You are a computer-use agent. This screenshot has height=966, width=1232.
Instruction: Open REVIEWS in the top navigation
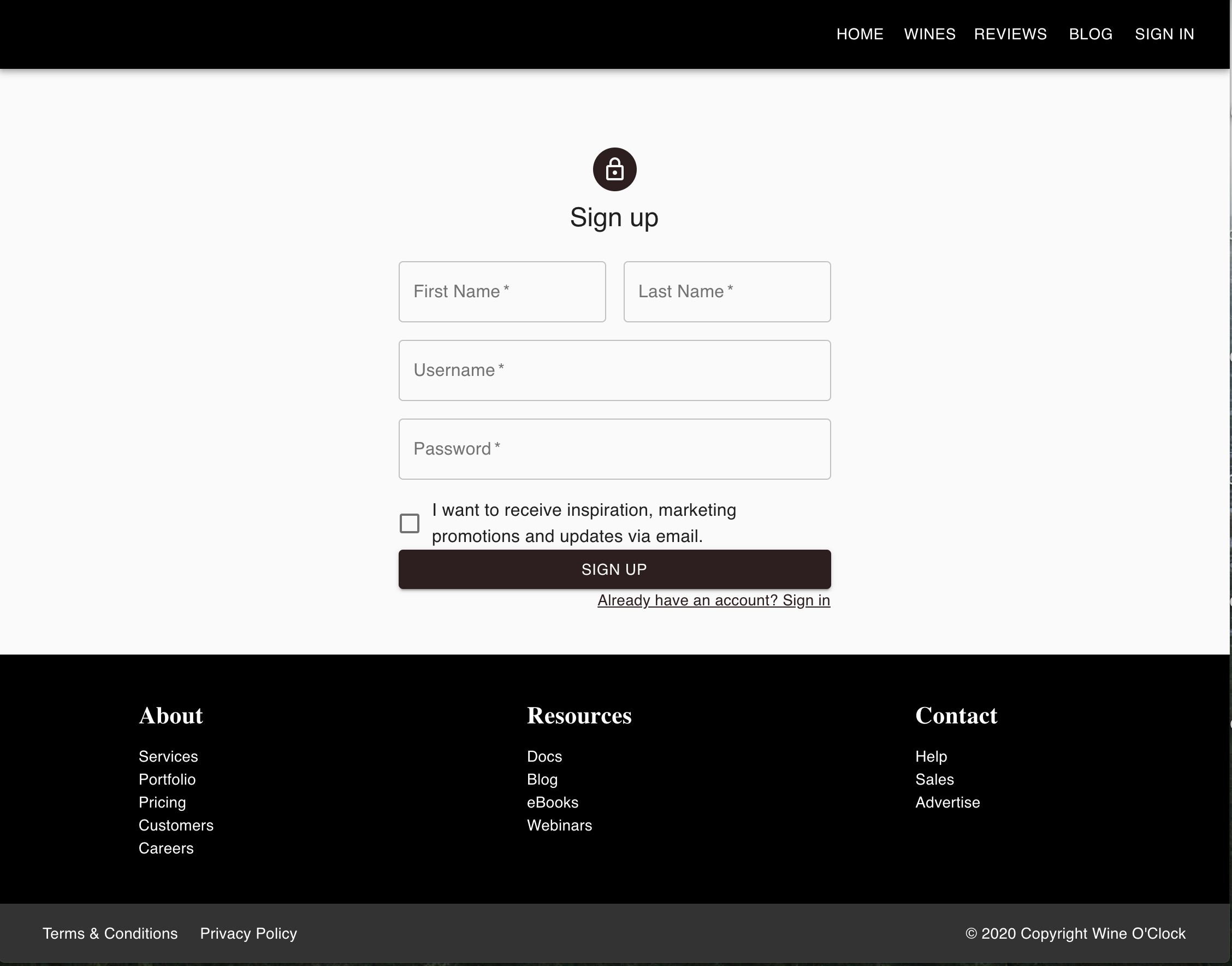(1010, 34)
